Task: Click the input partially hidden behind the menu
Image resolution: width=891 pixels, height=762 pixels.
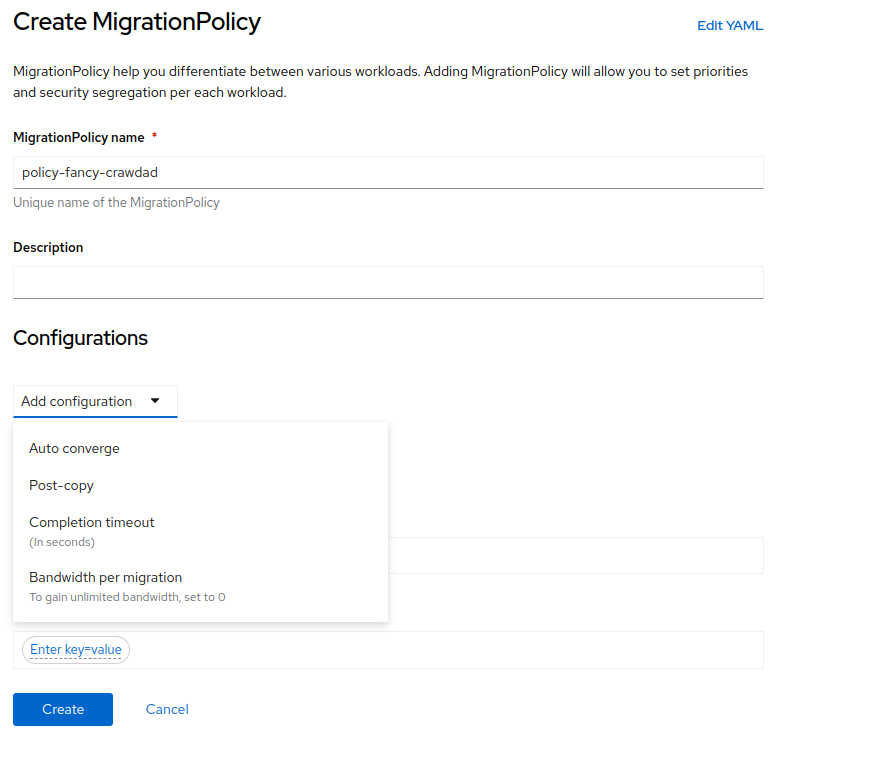Action: [575, 555]
